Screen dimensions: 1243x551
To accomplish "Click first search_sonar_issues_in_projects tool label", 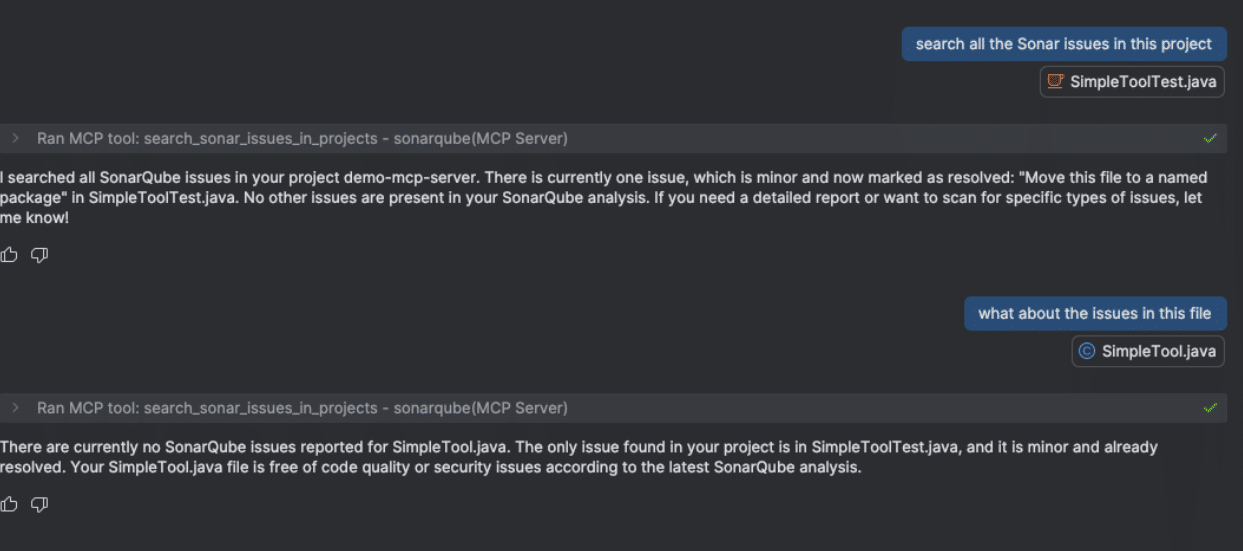I will click(x=264, y=138).
